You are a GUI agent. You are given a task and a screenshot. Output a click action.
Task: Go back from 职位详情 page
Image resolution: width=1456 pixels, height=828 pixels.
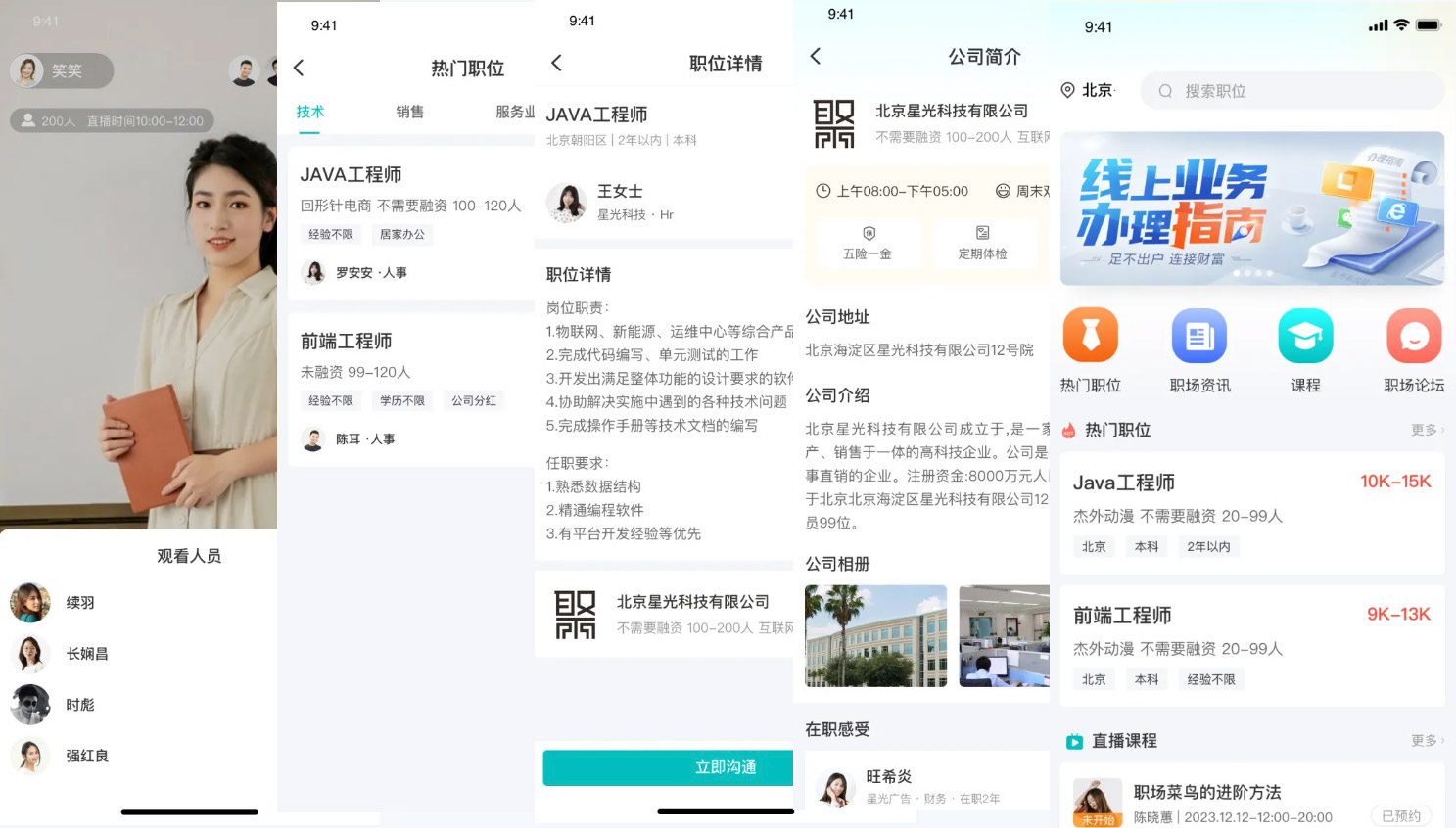click(x=556, y=63)
